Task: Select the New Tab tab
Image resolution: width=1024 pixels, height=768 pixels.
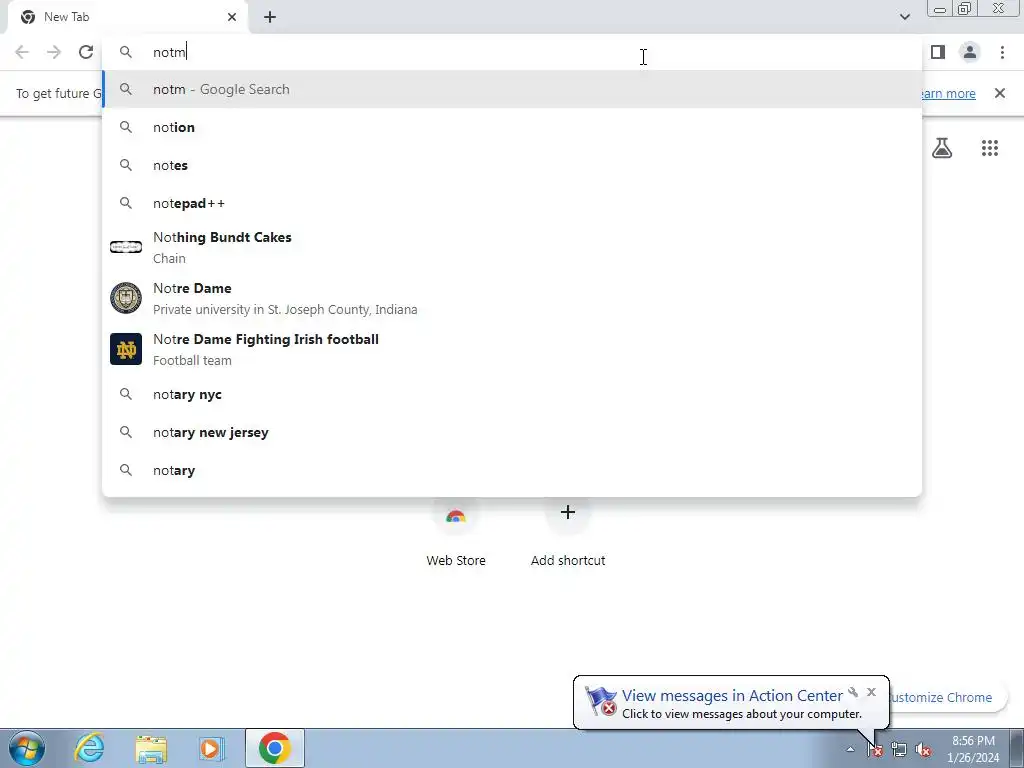Action: [x=127, y=17]
